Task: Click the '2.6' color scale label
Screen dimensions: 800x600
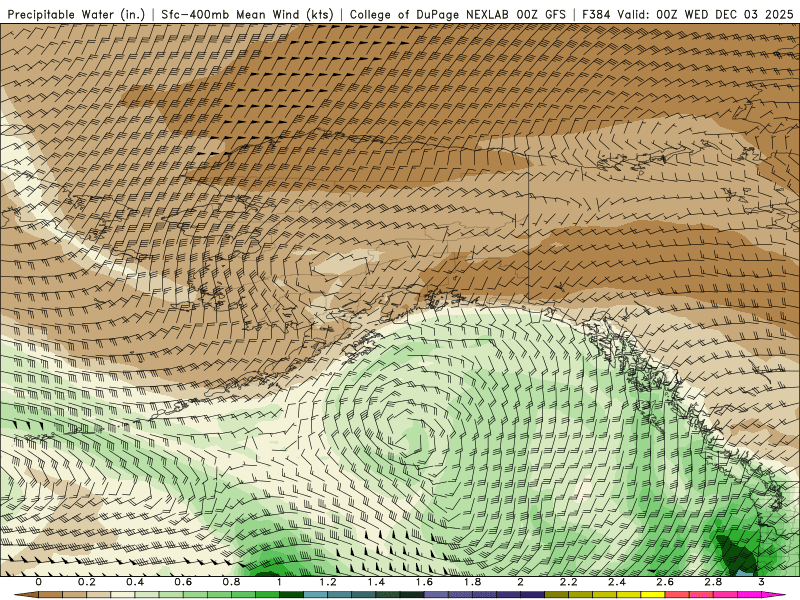Action: [x=665, y=582]
